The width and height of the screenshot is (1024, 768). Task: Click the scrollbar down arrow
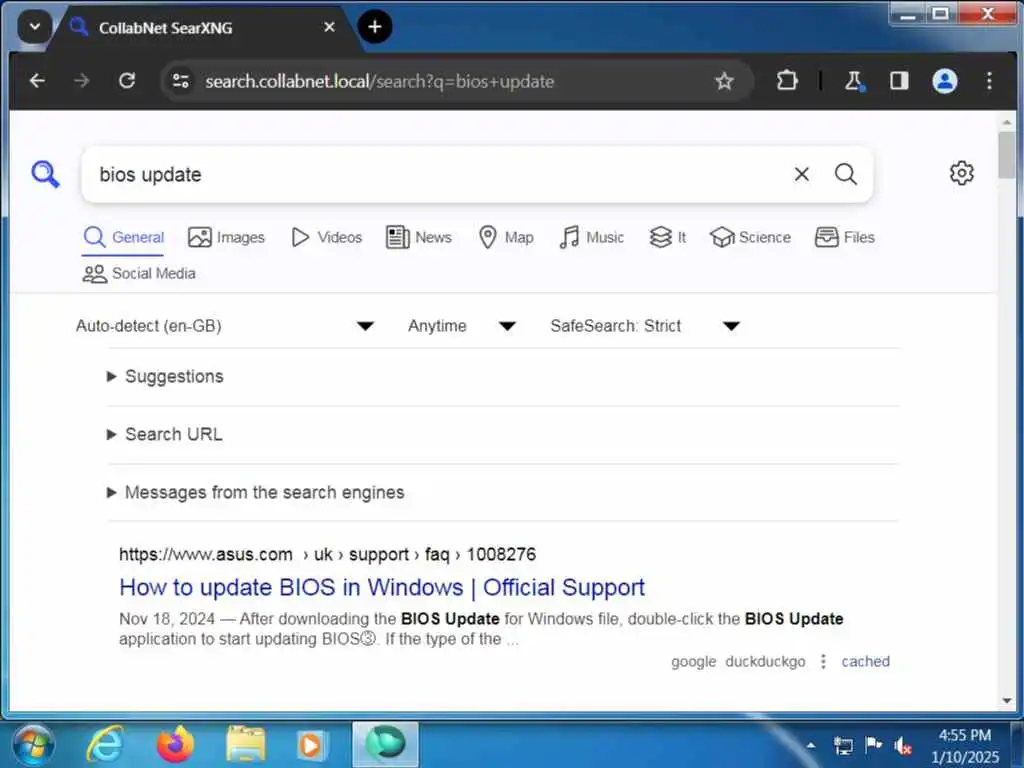click(x=1006, y=701)
